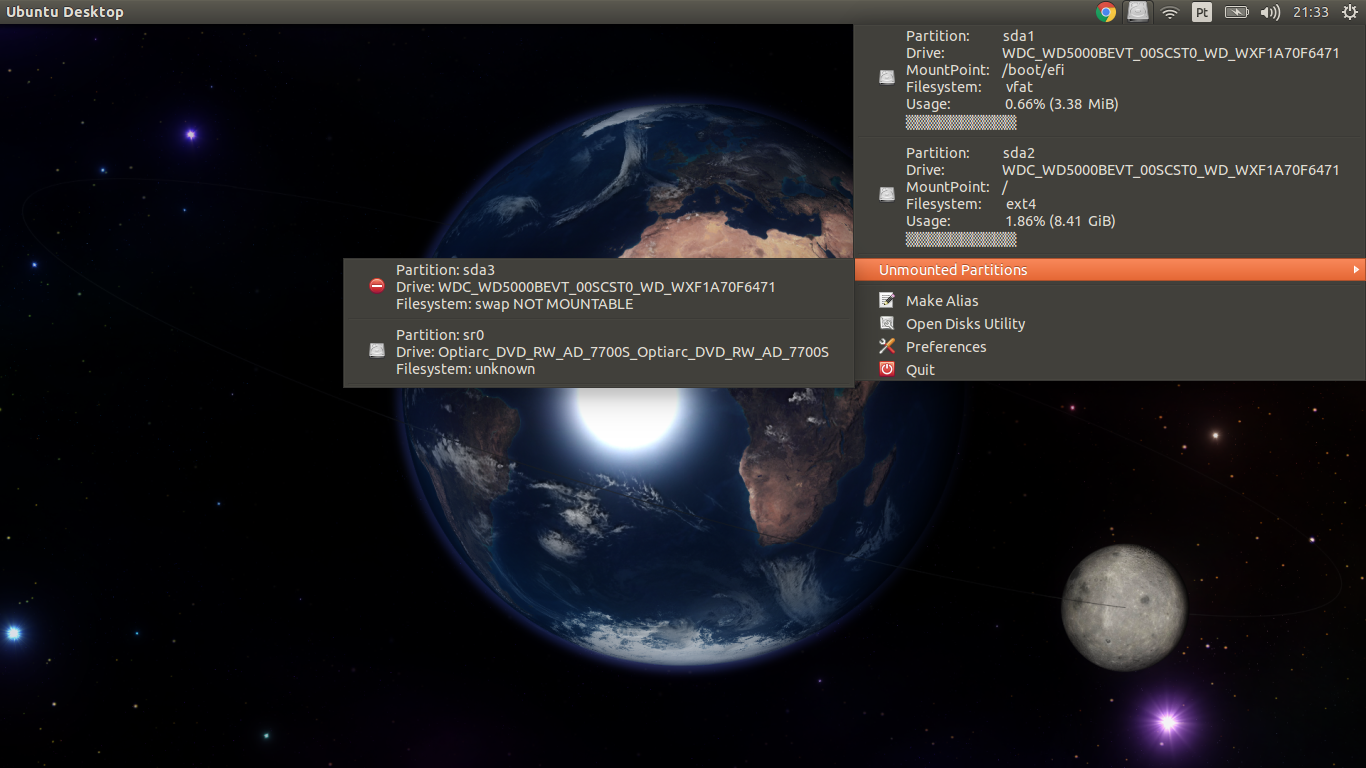Click the ext4 filesystem value

[1020, 204]
